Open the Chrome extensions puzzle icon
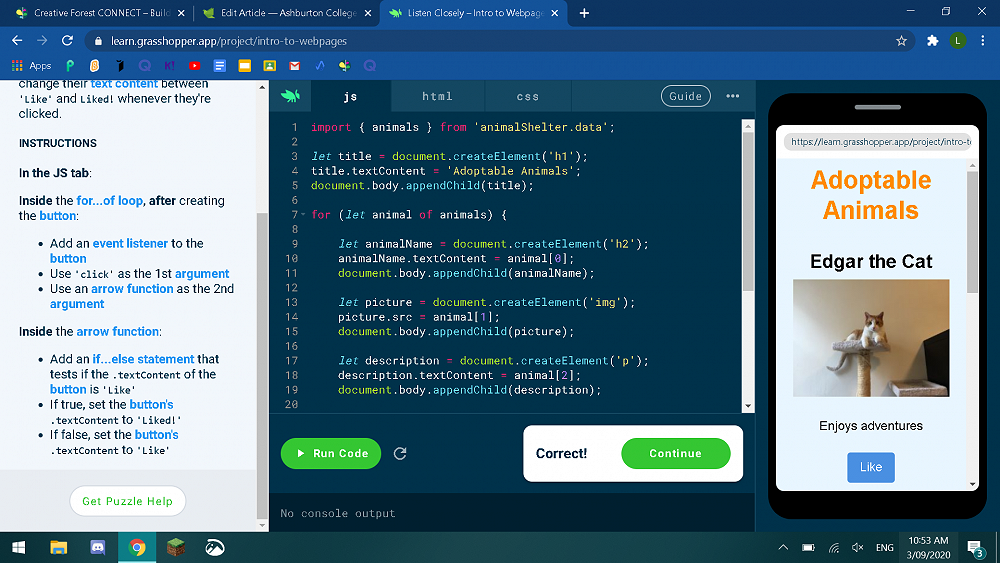The image size is (1000, 563). coord(933,41)
